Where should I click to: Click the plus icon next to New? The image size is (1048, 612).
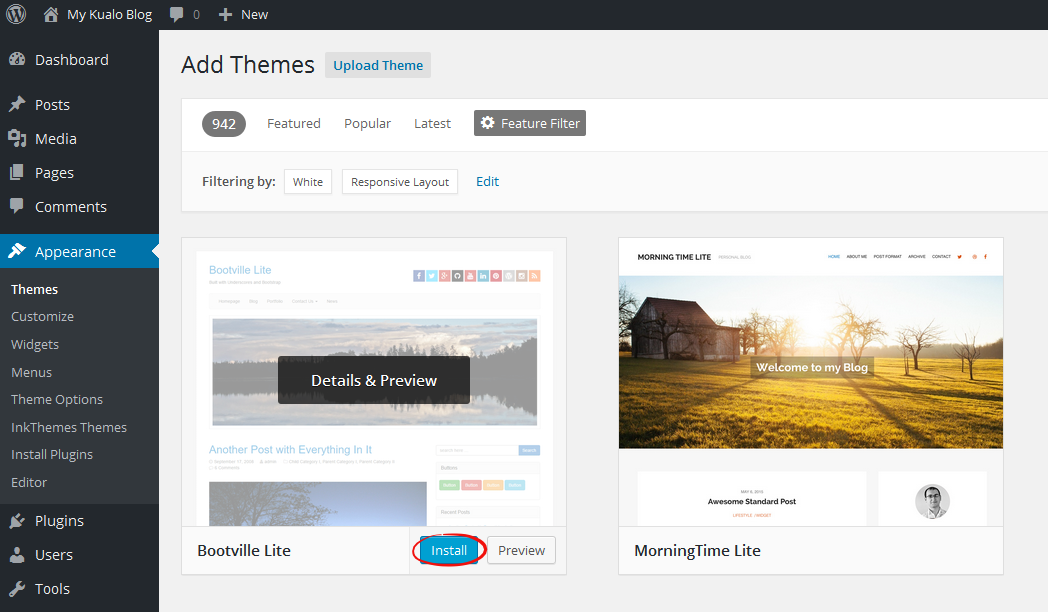pyautogui.click(x=225, y=15)
